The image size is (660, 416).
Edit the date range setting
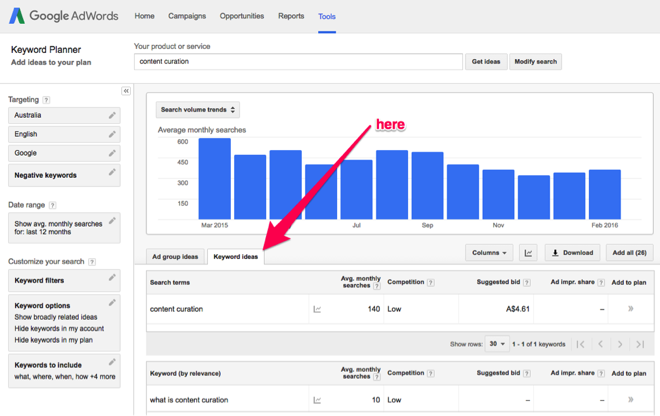point(112,221)
